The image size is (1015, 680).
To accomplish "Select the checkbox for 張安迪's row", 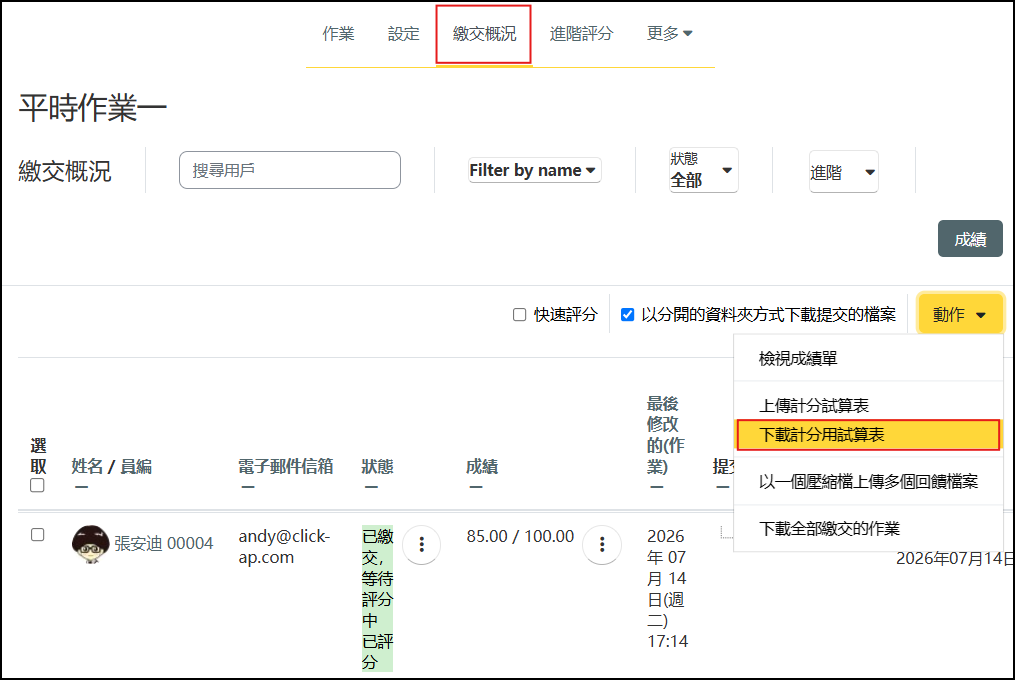I will (38, 534).
